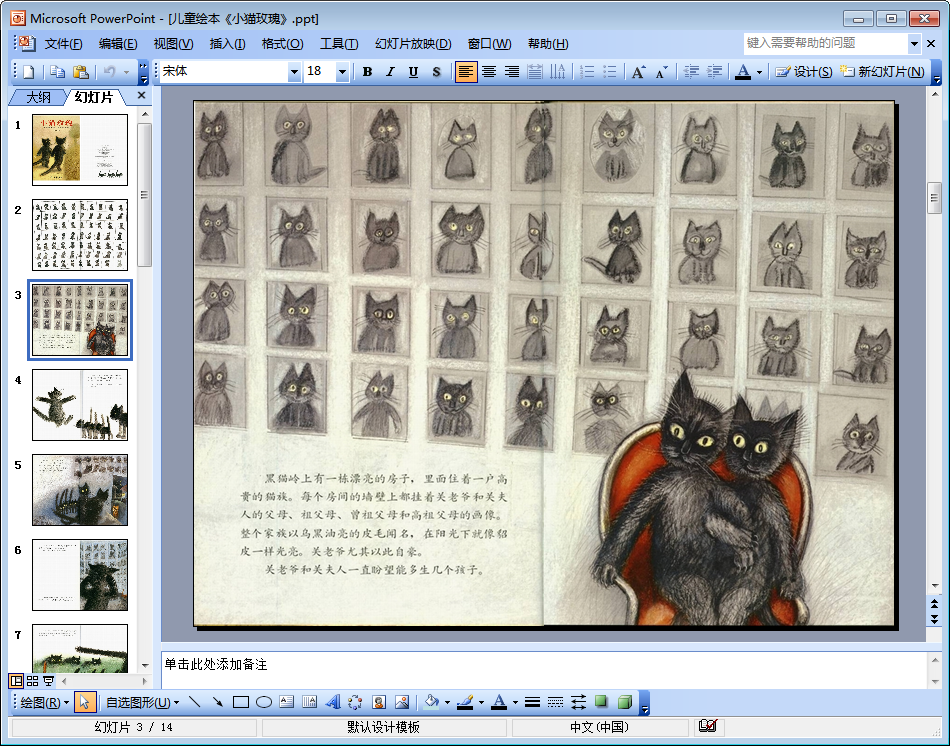Switch to slide sorter view

coord(33,681)
